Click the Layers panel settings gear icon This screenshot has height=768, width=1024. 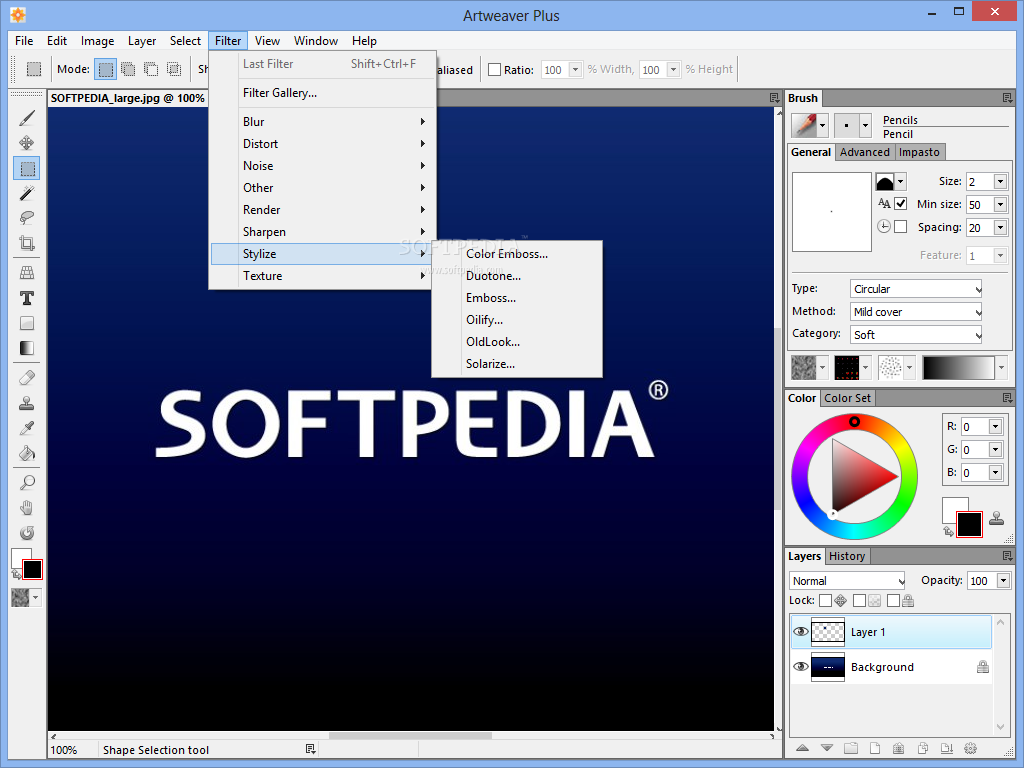[970, 748]
